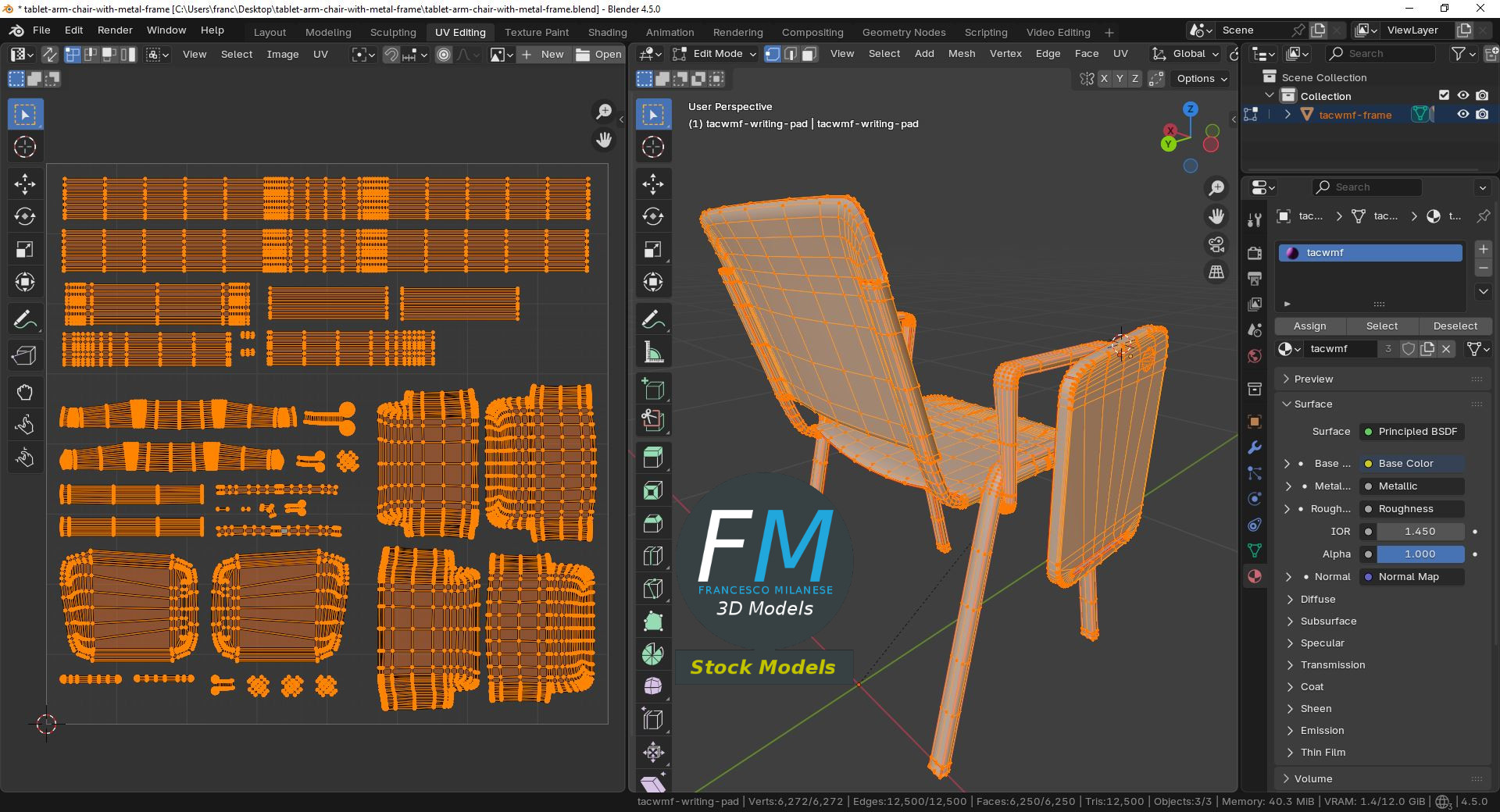The height and width of the screenshot is (812, 1500).
Task: Click the Assign material button
Action: pyautogui.click(x=1309, y=326)
